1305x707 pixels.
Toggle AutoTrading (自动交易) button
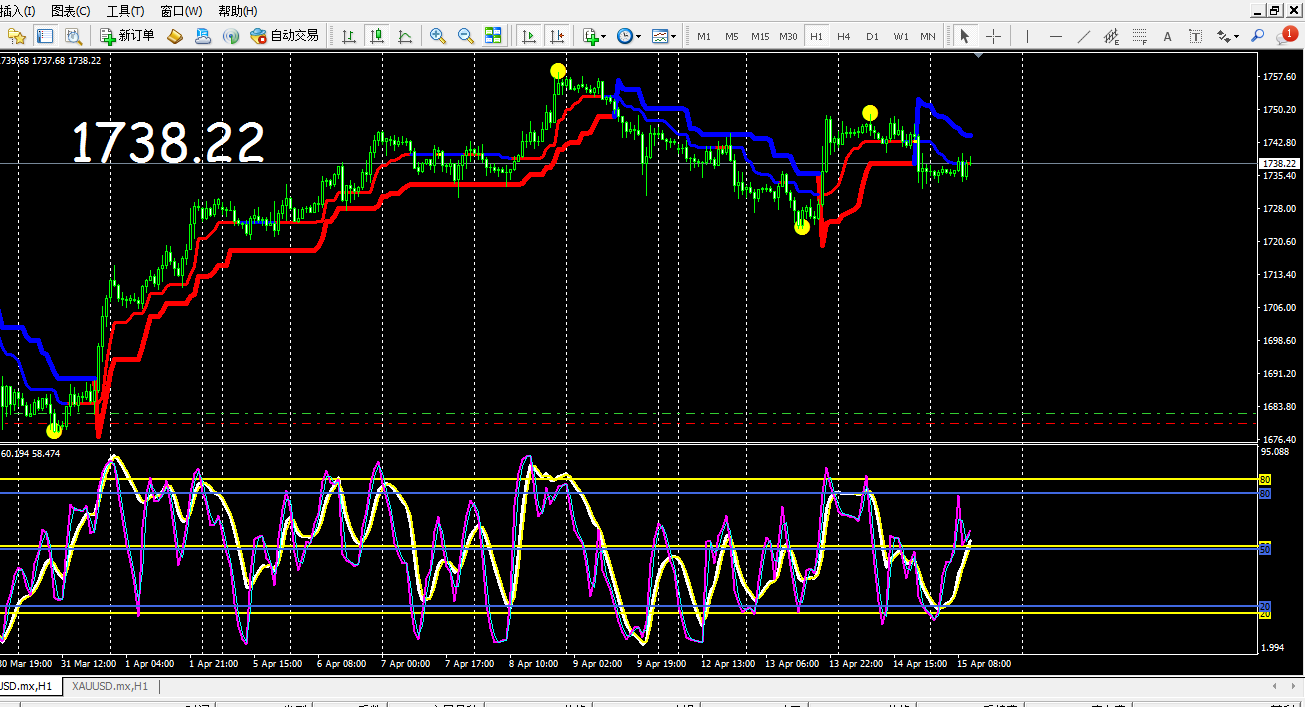[x=284, y=36]
